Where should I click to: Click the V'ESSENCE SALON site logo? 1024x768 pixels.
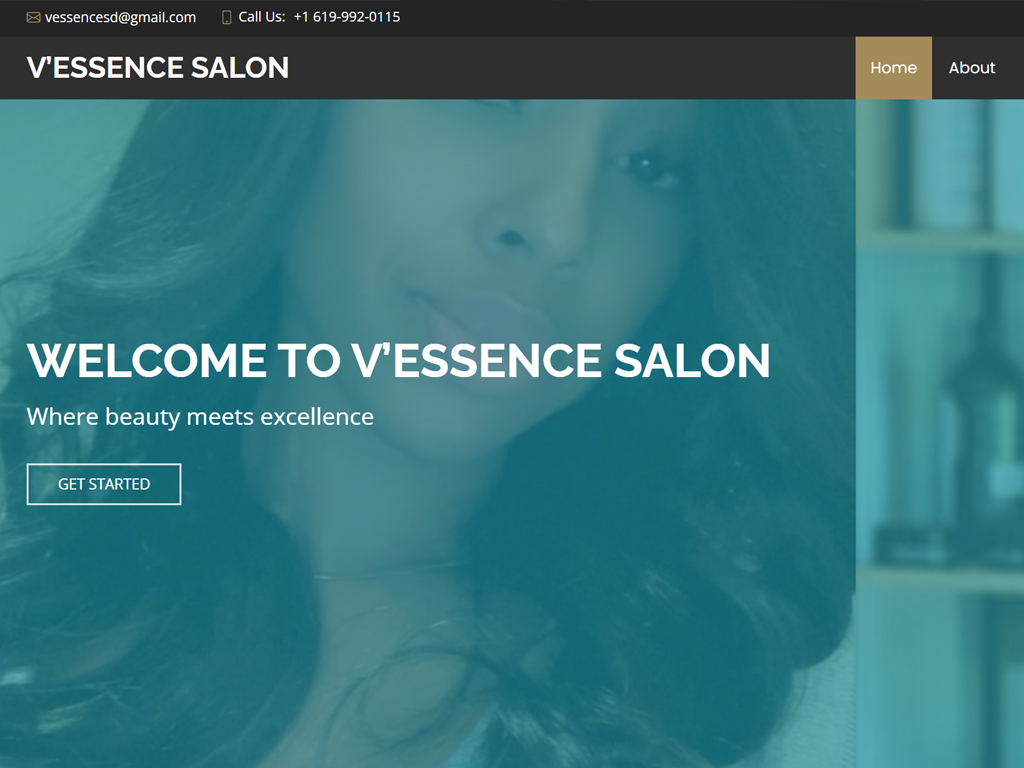[157, 68]
